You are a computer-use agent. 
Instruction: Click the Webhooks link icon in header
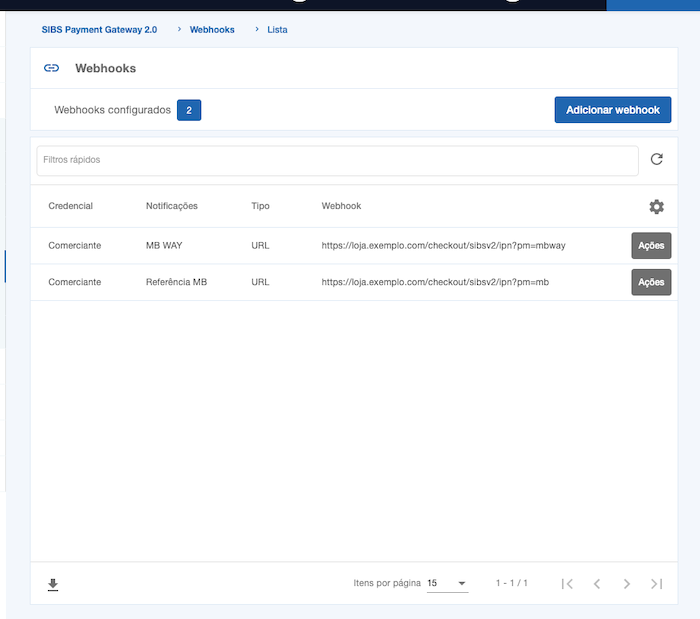(x=51, y=68)
